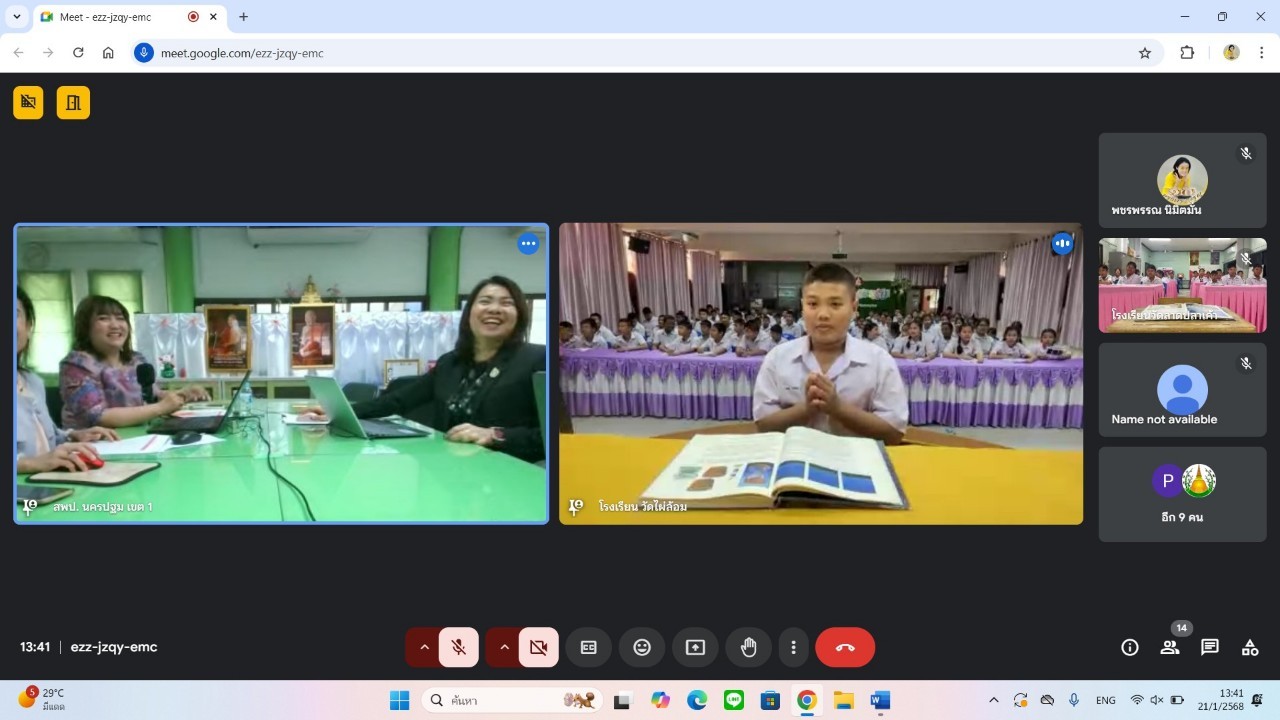Toggle closed captions button
The width and height of the screenshot is (1280, 720).
[x=589, y=647]
